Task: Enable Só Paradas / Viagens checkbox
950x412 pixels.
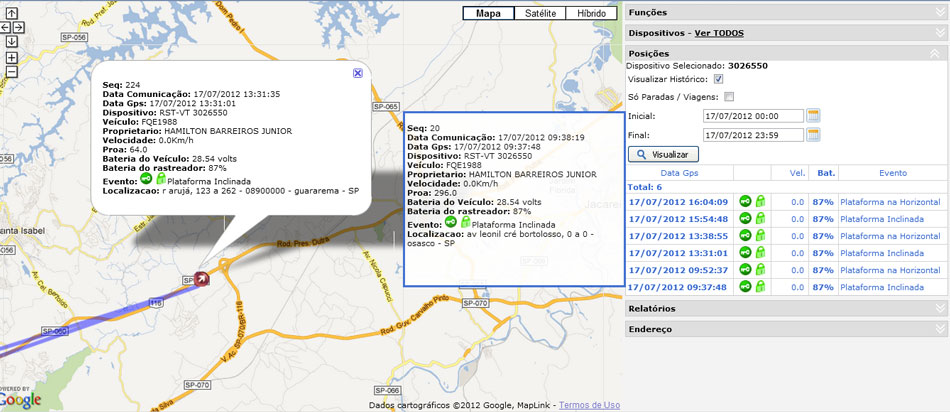Action: [x=729, y=97]
